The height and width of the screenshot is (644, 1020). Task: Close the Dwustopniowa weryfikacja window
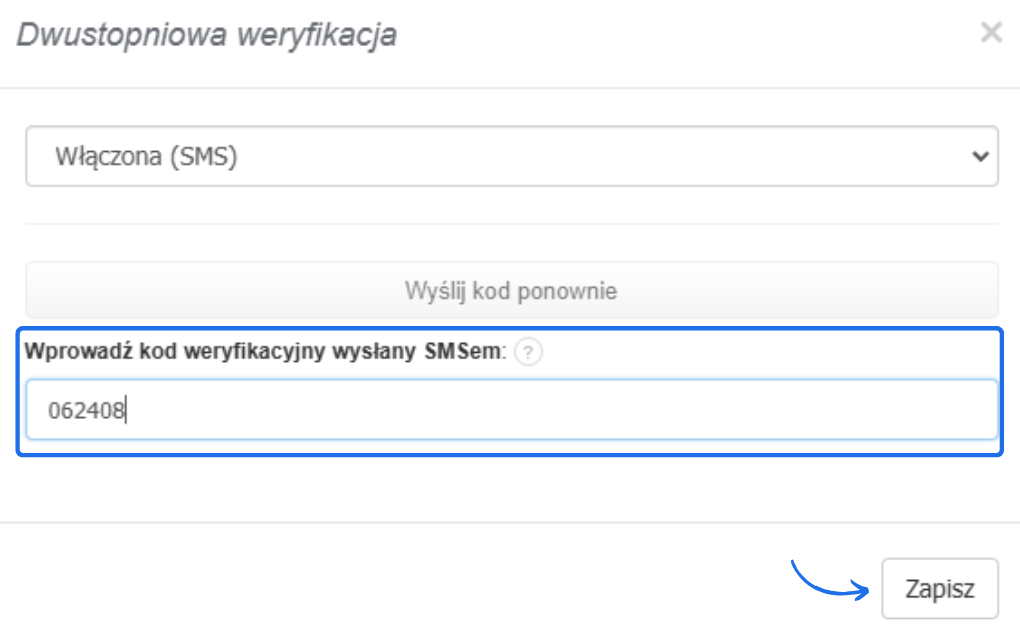click(991, 33)
